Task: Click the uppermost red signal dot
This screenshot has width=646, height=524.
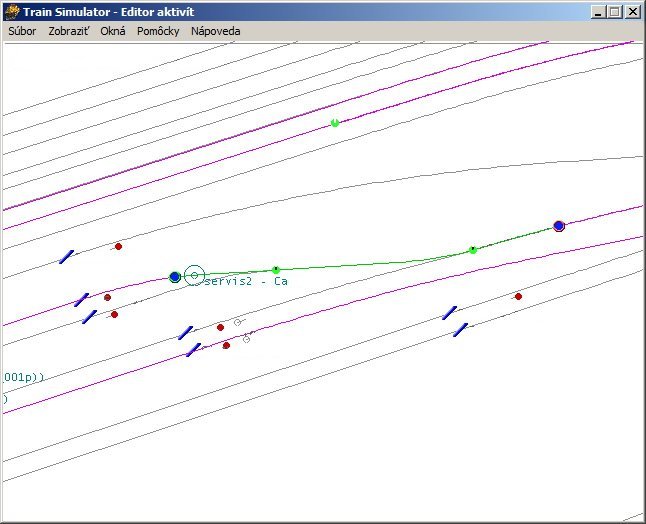Action: pyautogui.click(x=118, y=246)
